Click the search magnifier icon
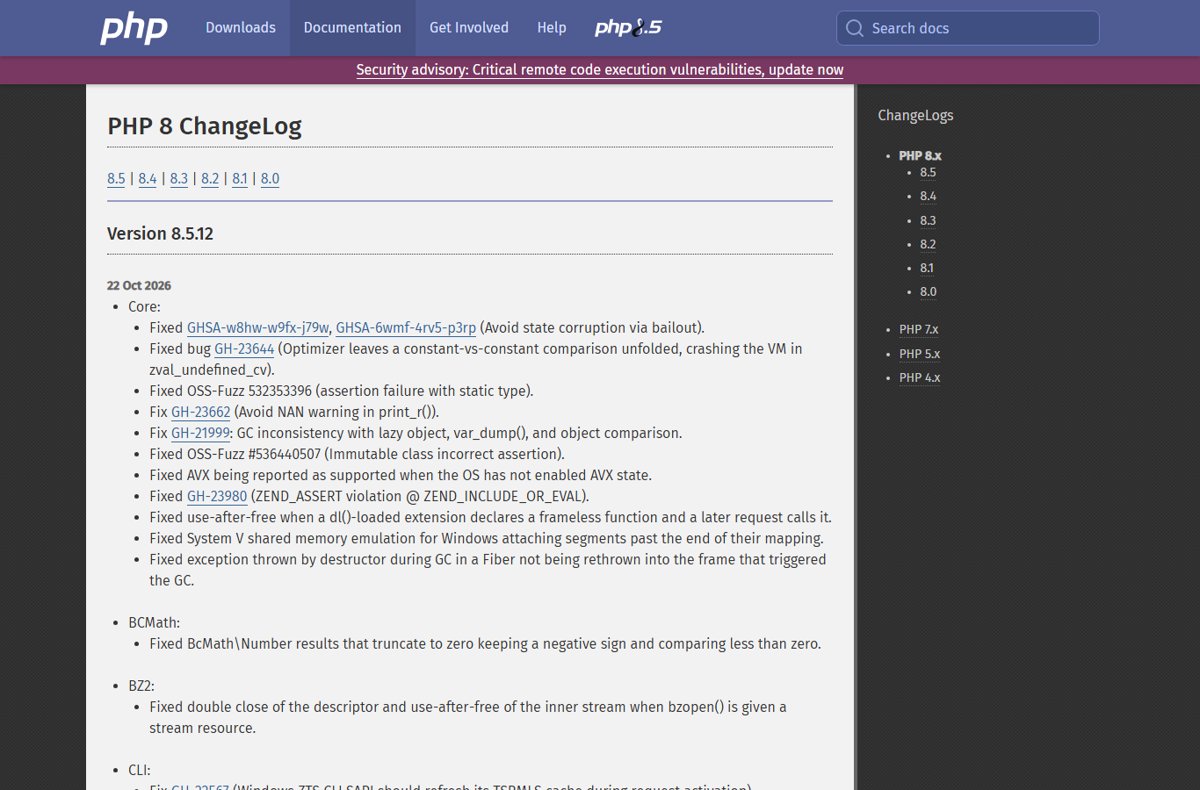1200x790 pixels. coord(854,28)
